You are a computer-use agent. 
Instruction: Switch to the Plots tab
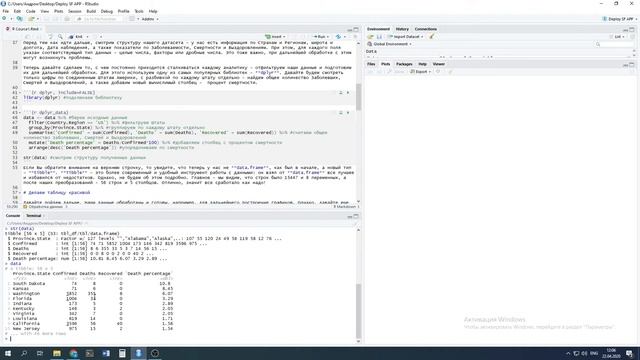pos(385,64)
